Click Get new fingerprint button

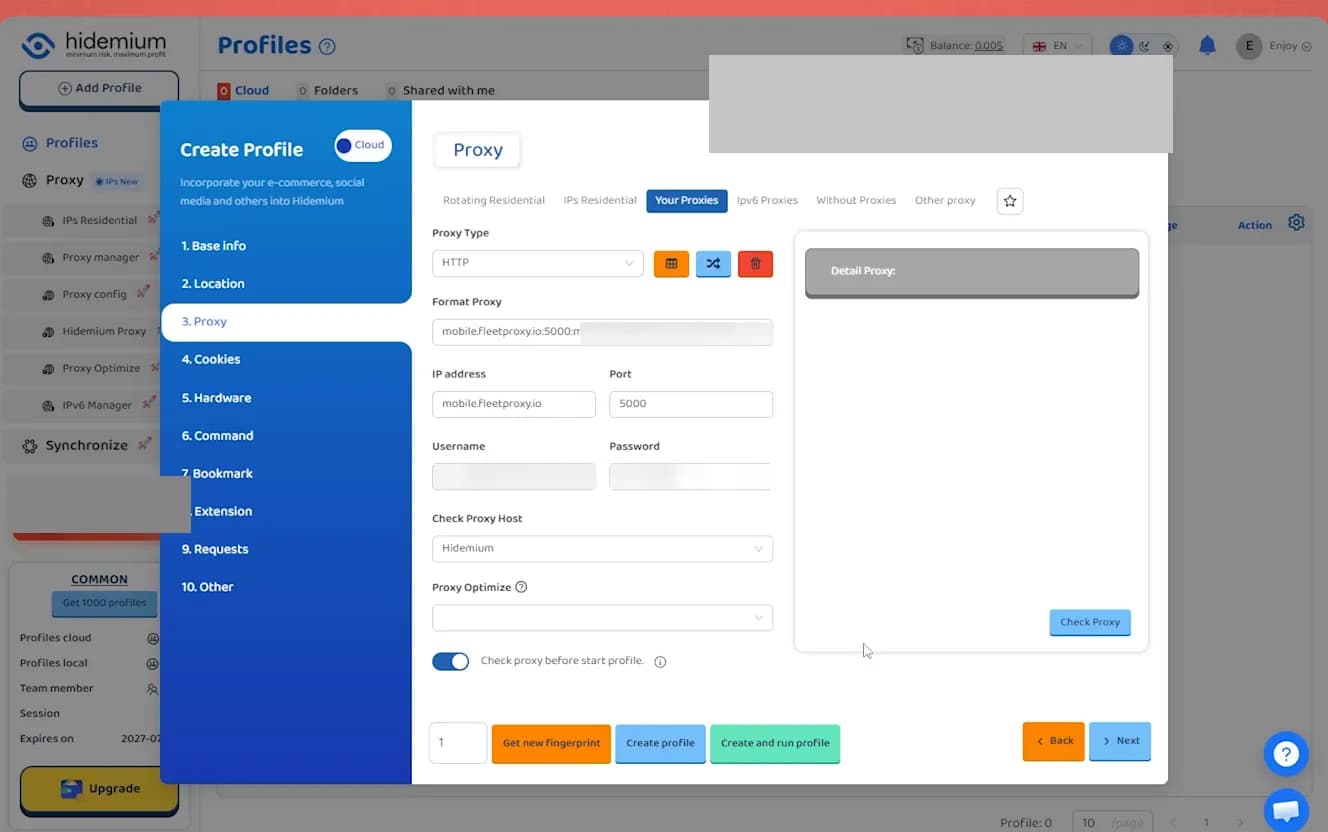pos(551,744)
